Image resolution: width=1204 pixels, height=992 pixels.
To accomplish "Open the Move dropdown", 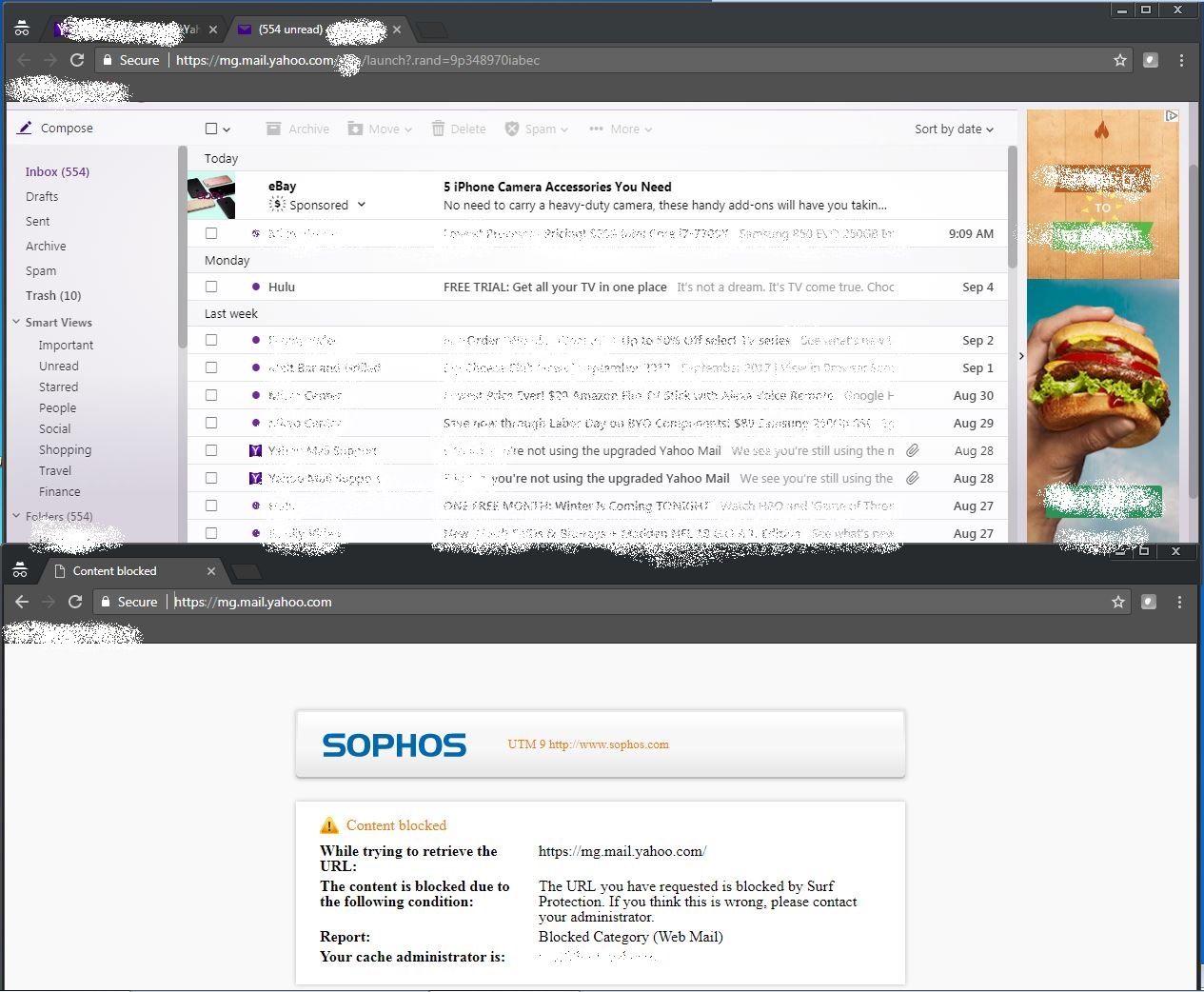I will click(380, 129).
